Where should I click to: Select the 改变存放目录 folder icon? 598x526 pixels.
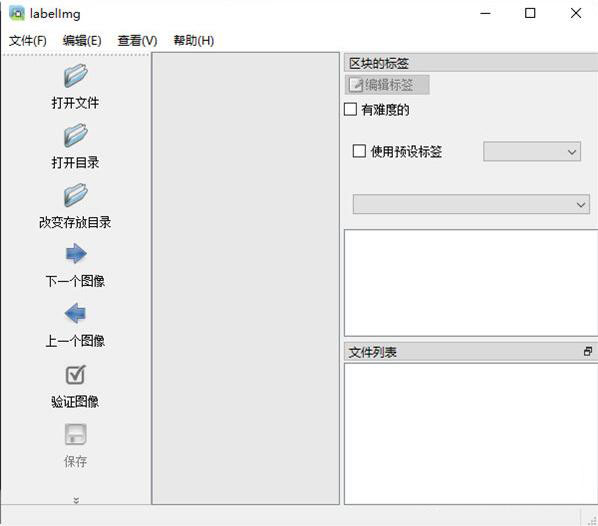tap(76, 195)
